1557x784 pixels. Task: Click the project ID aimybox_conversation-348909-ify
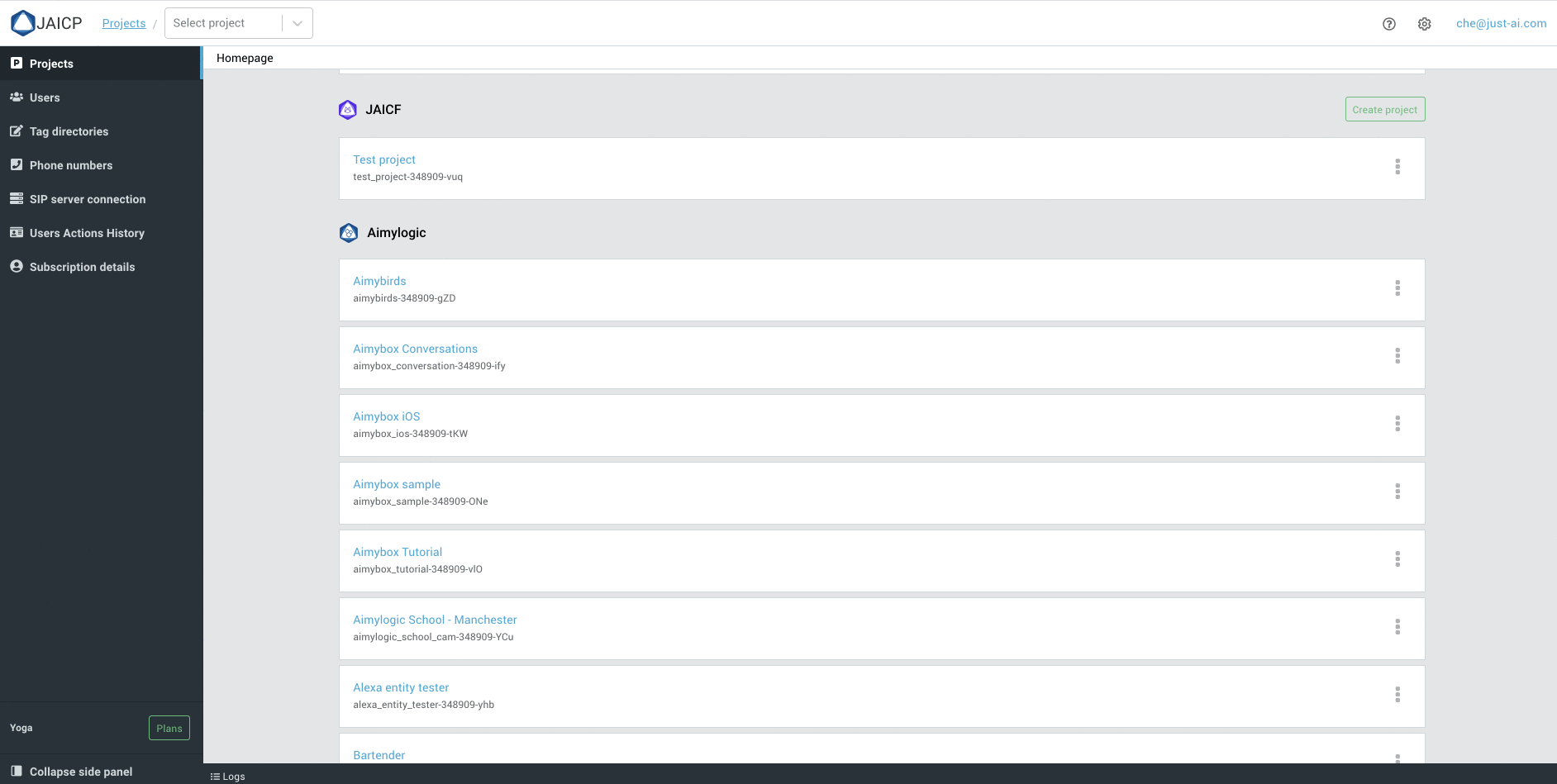[x=429, y=366]
